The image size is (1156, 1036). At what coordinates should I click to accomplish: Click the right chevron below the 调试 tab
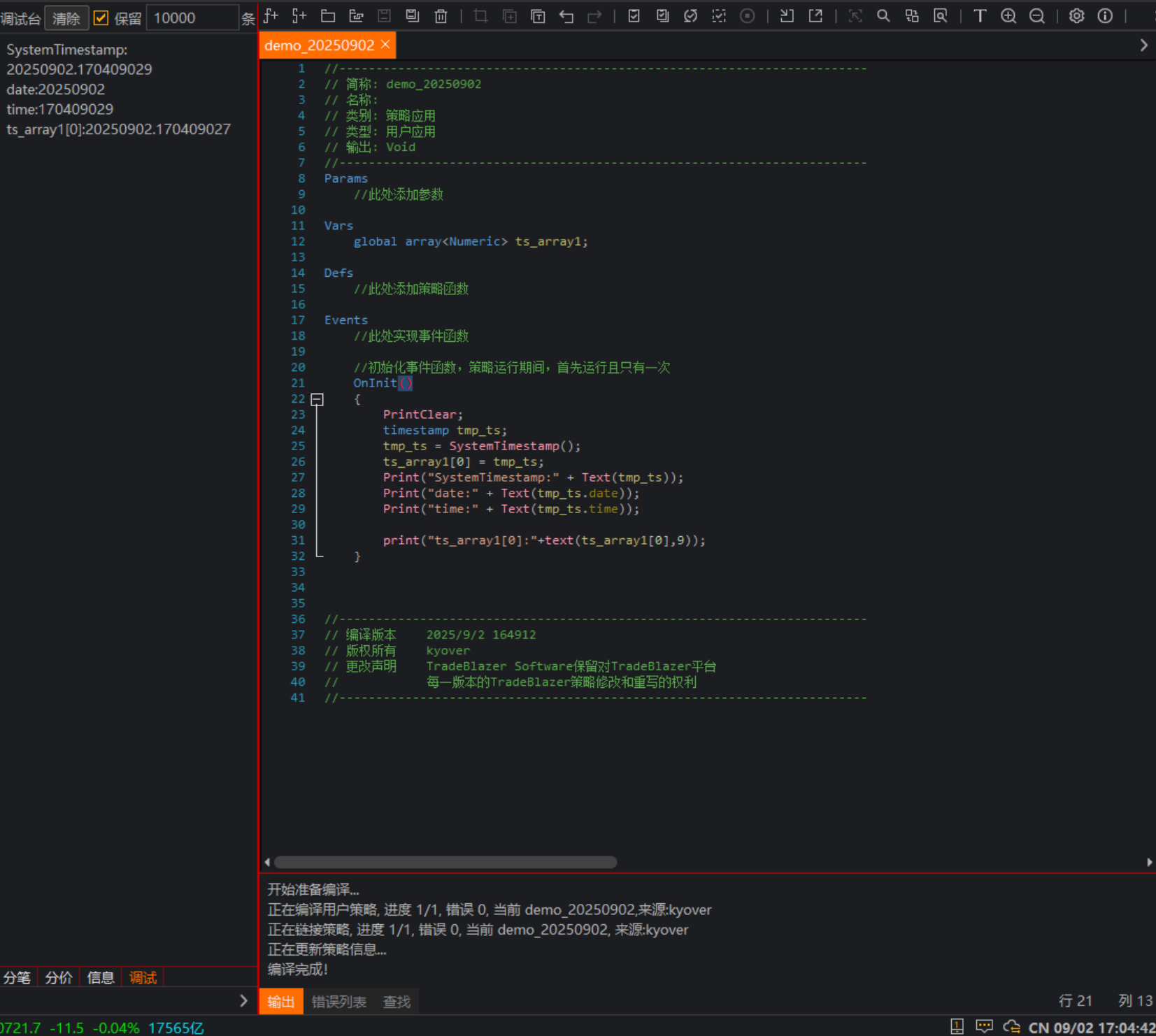pyautogui.click(x=243, y=1001)
